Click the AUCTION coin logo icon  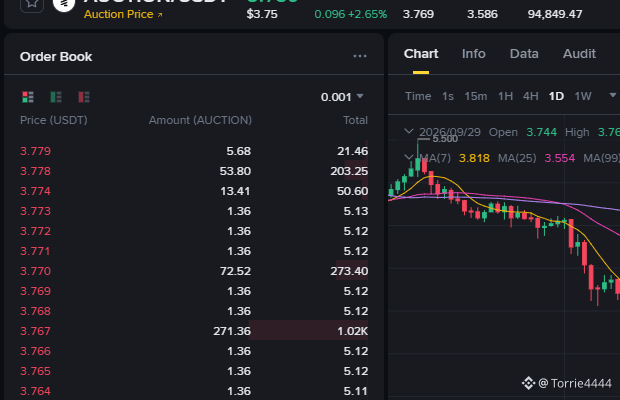tap(64, 4)
